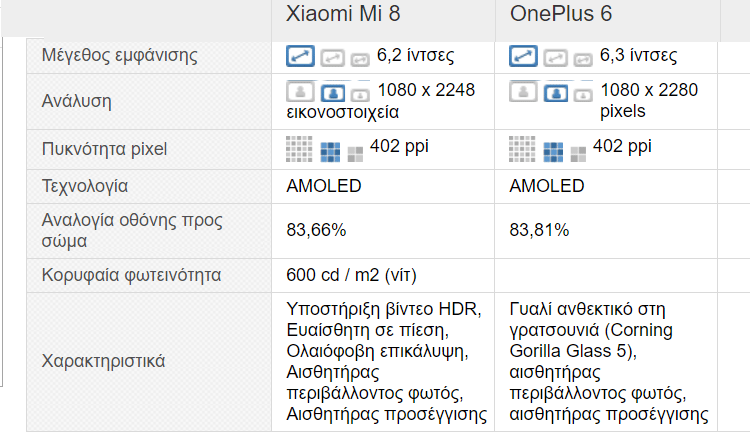
Task: Click the Κορυφαία φωτεινότητα row label
Action: point(132,275)
